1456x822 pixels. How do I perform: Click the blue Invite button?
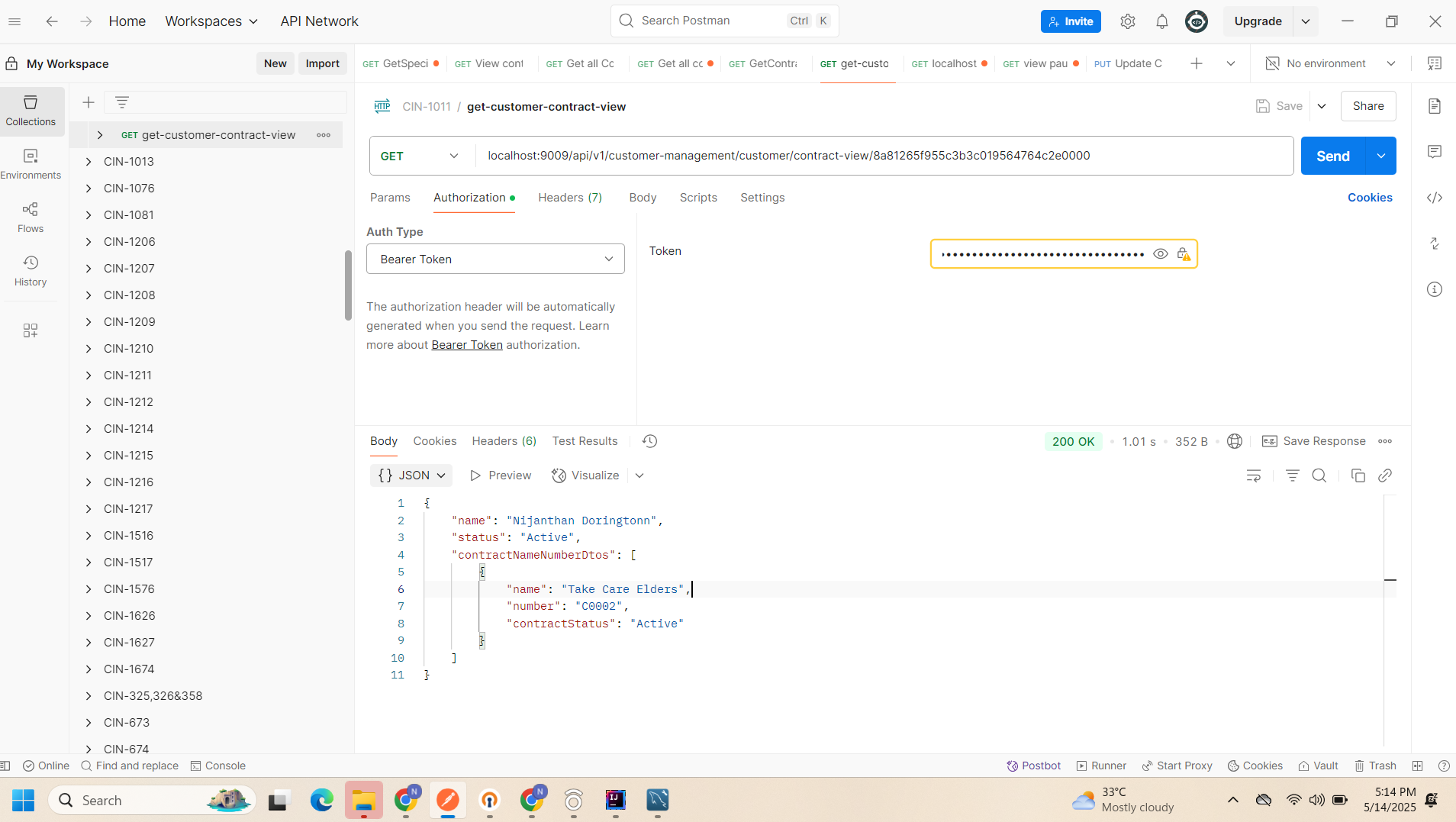coord(1071,21)
